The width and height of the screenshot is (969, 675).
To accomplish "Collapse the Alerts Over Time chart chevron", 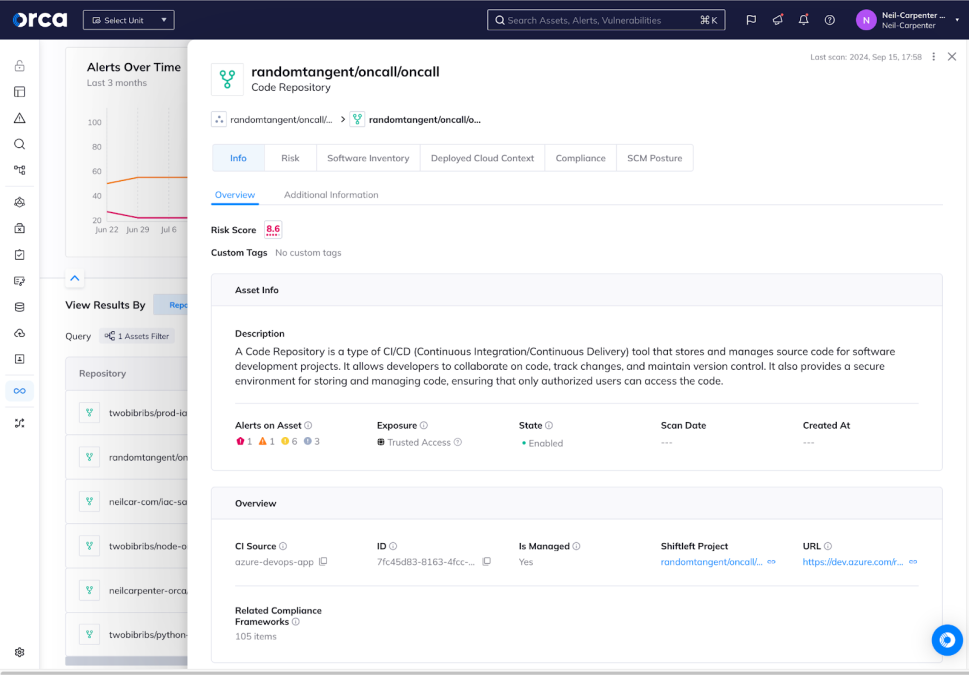I will [x=75, y=278].
